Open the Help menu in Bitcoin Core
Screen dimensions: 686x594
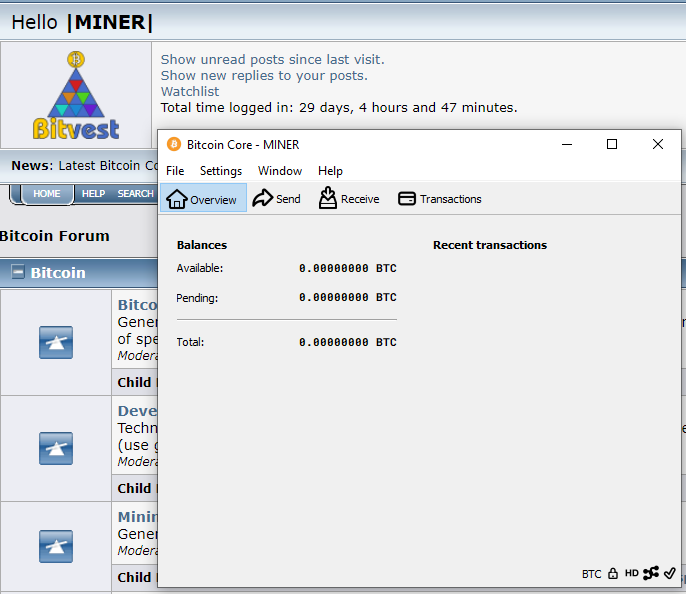330,171
